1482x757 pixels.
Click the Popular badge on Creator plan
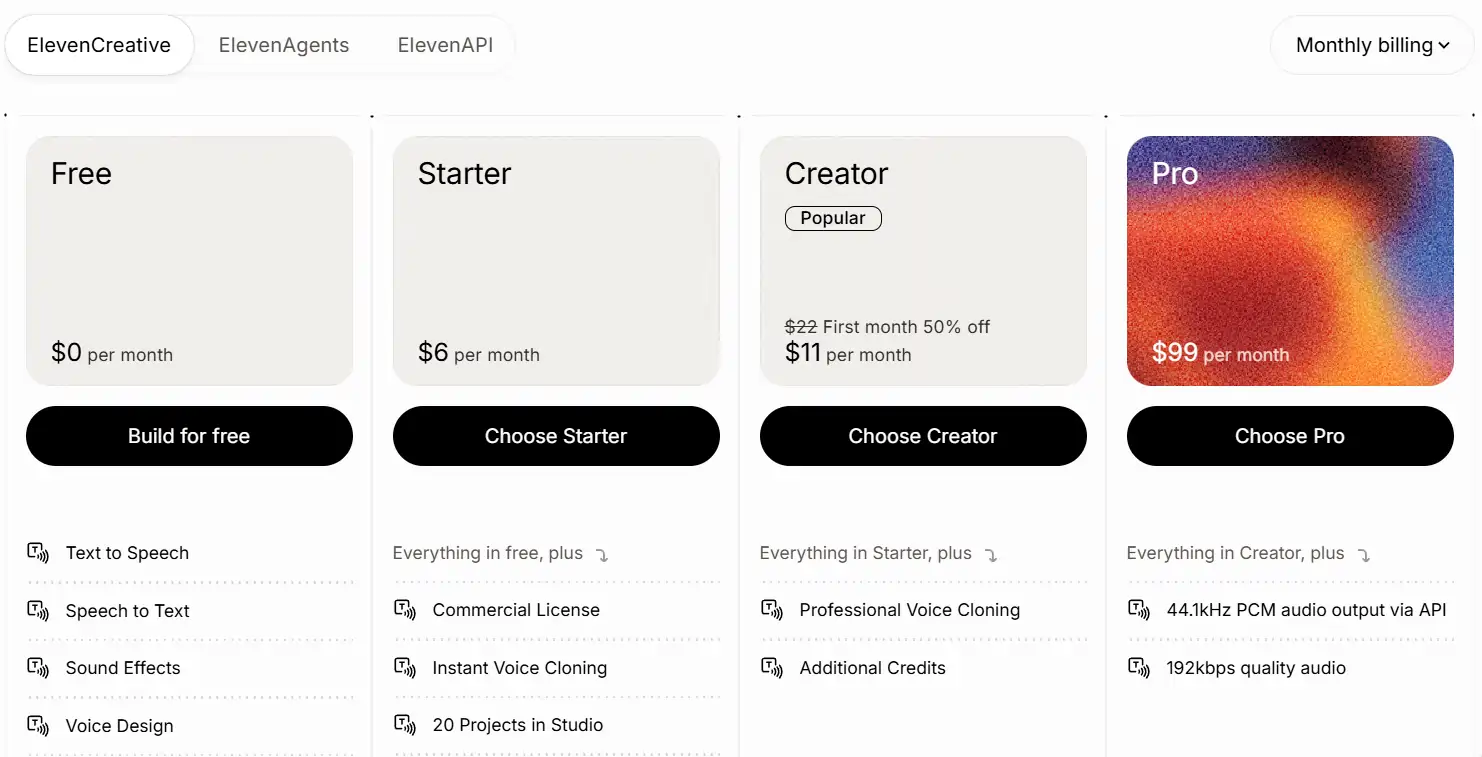click(x=833, y=218)
